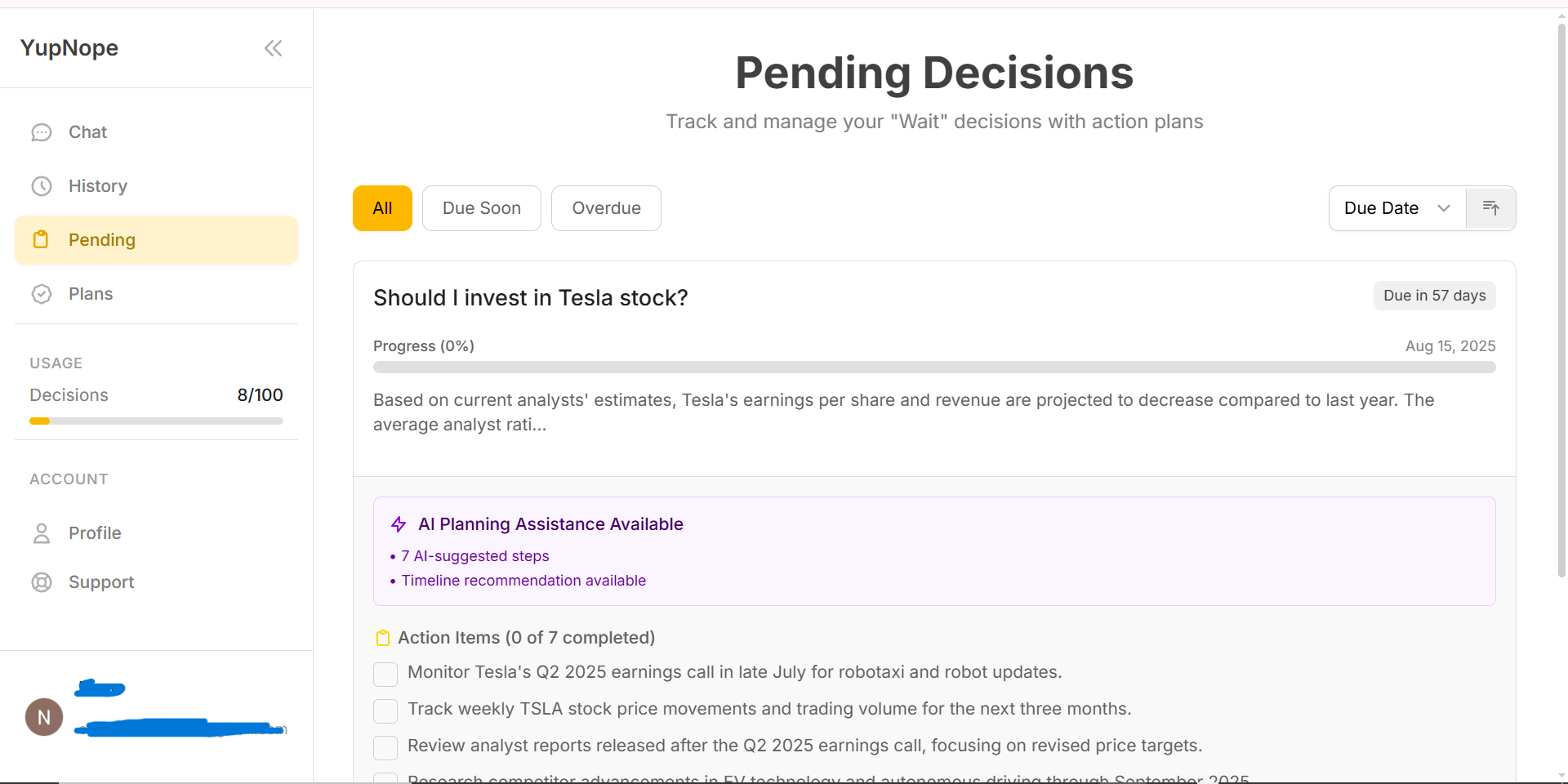Select the Overdue filter tab

[606, 208]
